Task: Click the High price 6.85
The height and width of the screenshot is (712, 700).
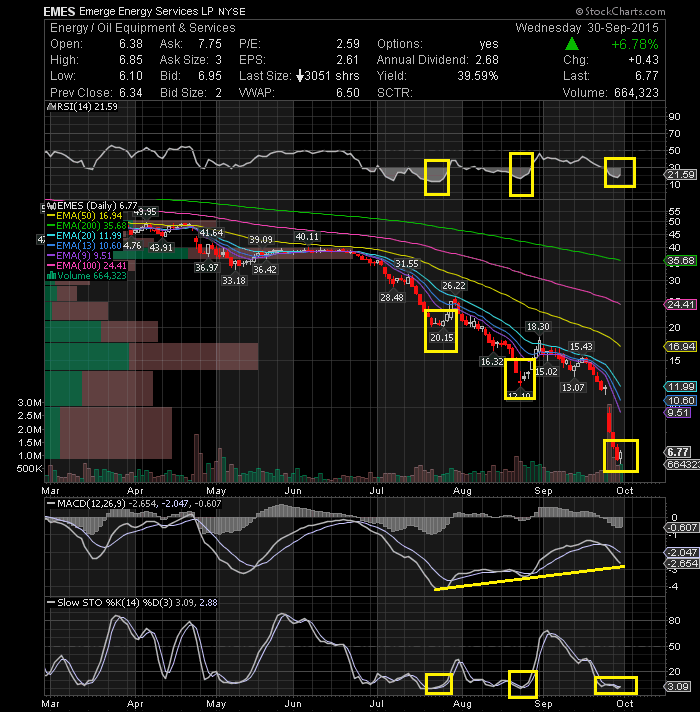Action: click(x=131, y=60)
